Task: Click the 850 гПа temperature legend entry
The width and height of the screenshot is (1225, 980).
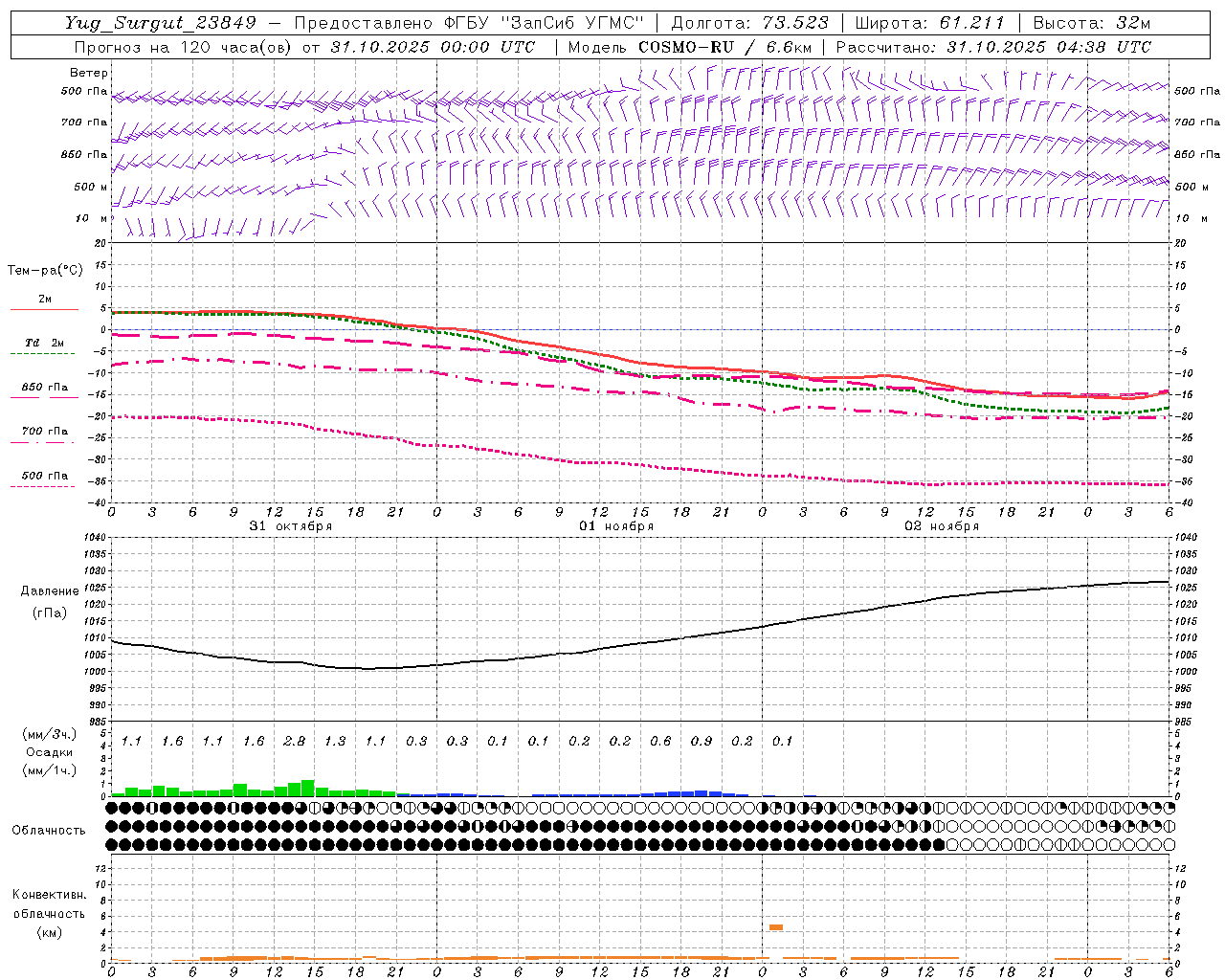Action: click(44, 388)
